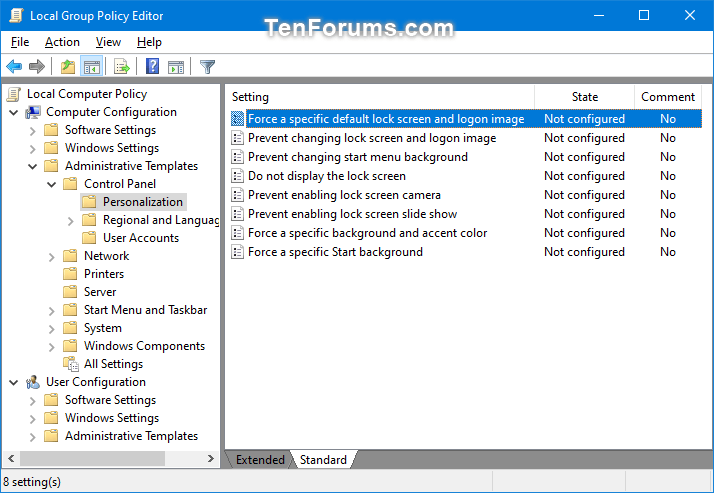Select Windows Settings under User Configuration
714x493 pixels.
point(112,418)
